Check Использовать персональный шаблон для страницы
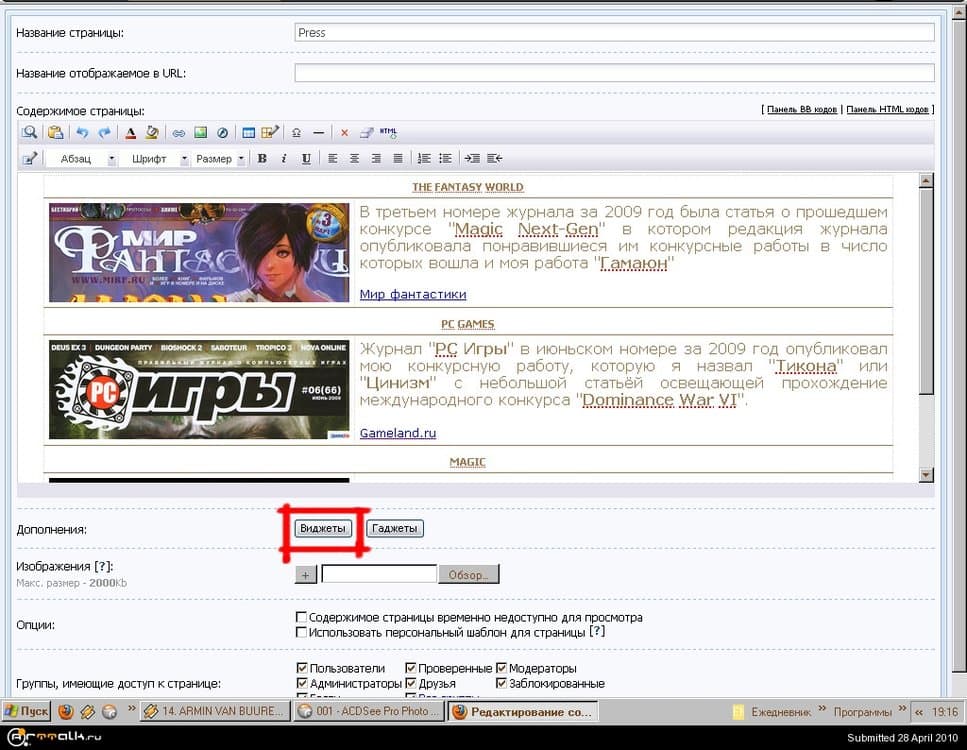967x750 pixels. pyautogui.click(x=300, y=631)
